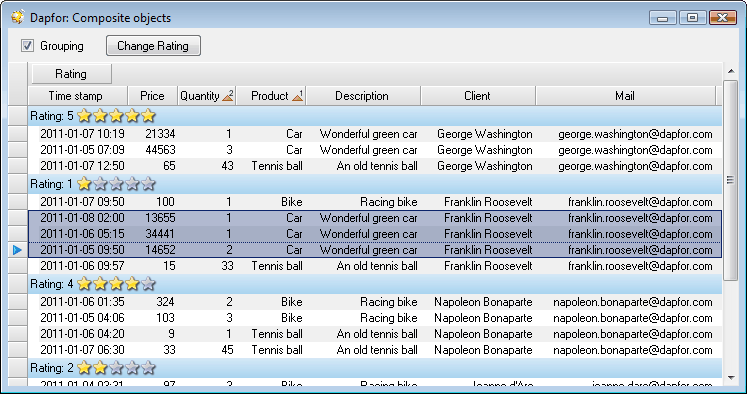
Task: Click the Change Rating button
Action: (153, 46)
